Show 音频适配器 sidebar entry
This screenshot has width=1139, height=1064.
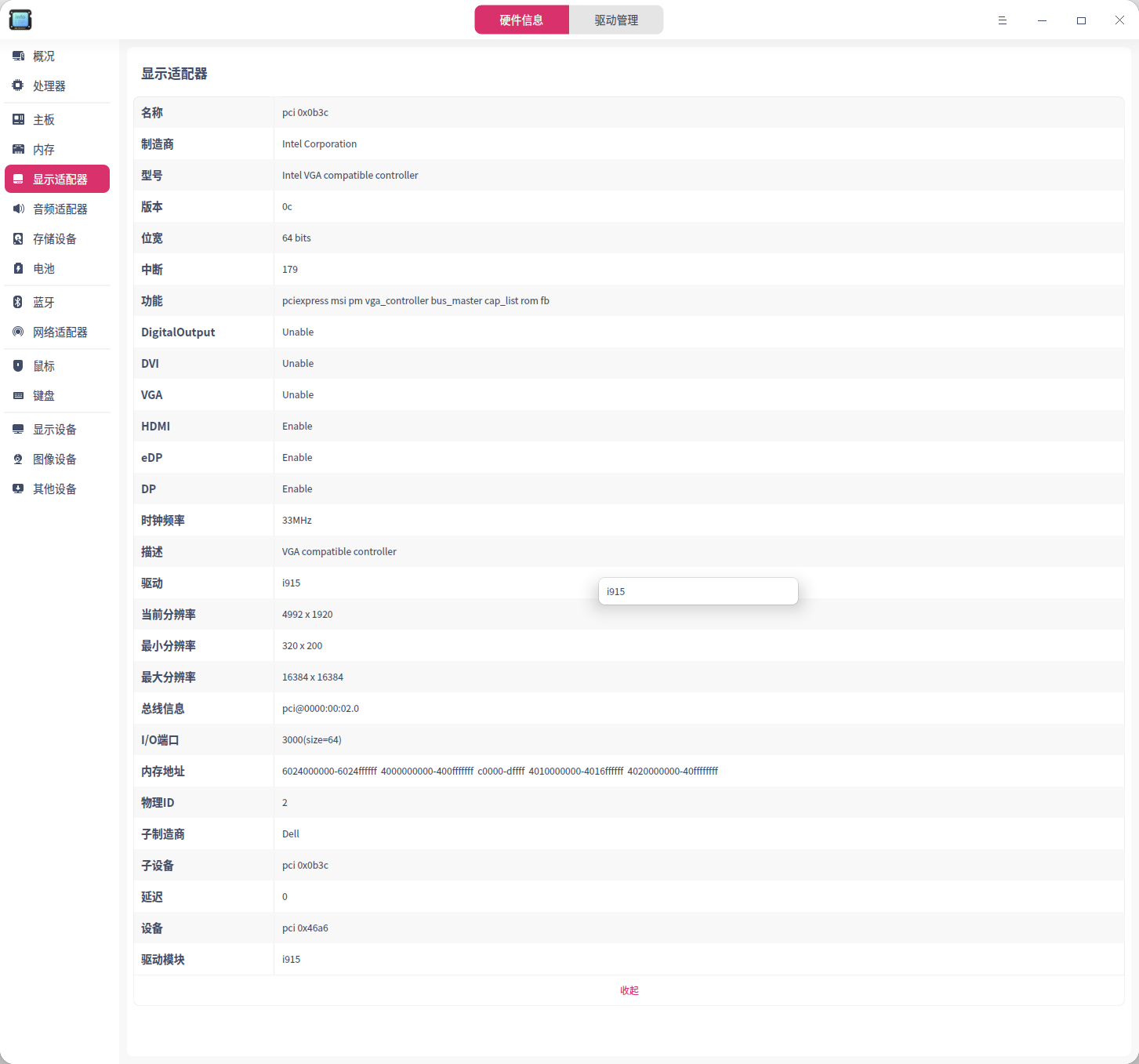[x=57, y=209]
